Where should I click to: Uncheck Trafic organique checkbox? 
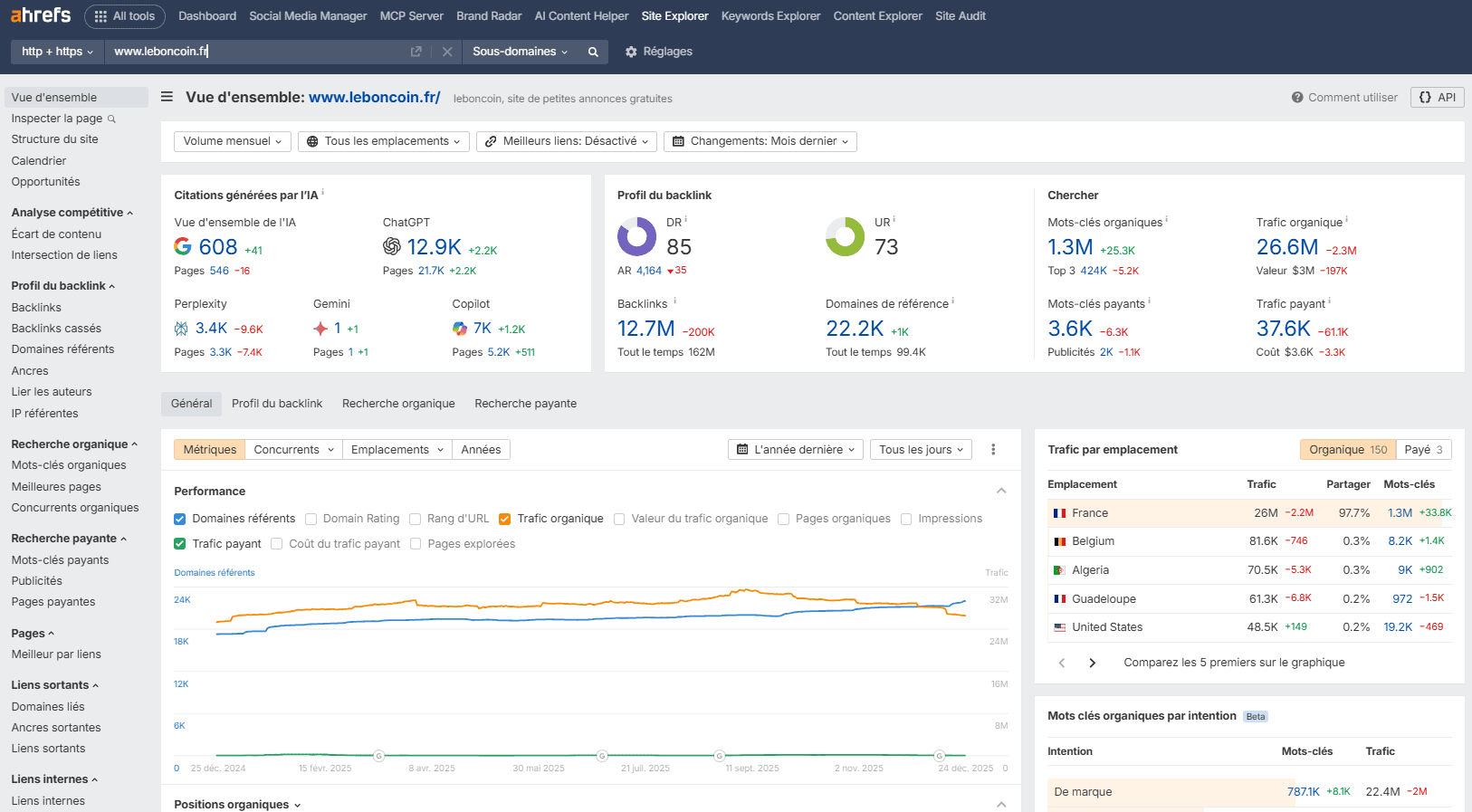pos(505,519)
